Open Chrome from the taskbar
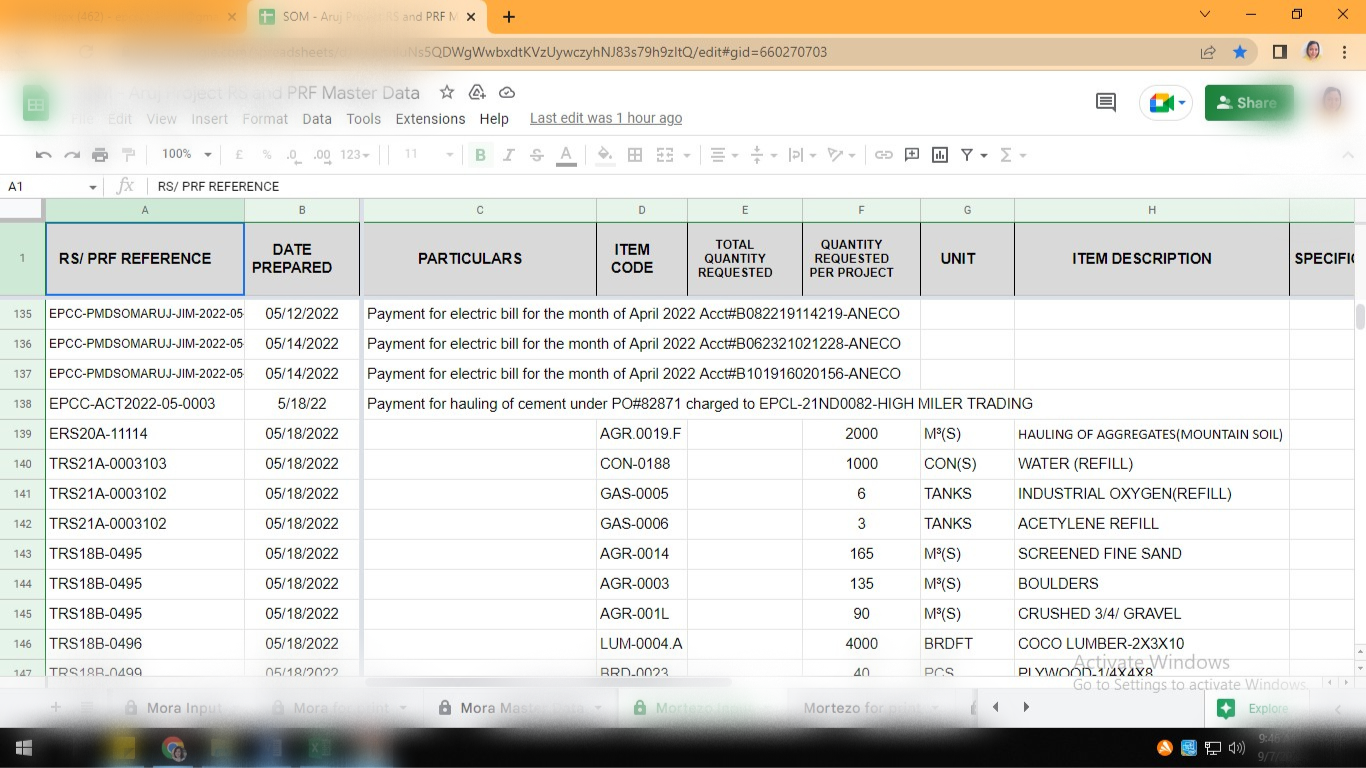Image resolution: width=1366 pixels, height=768 pixels. (x=173, y=748)
